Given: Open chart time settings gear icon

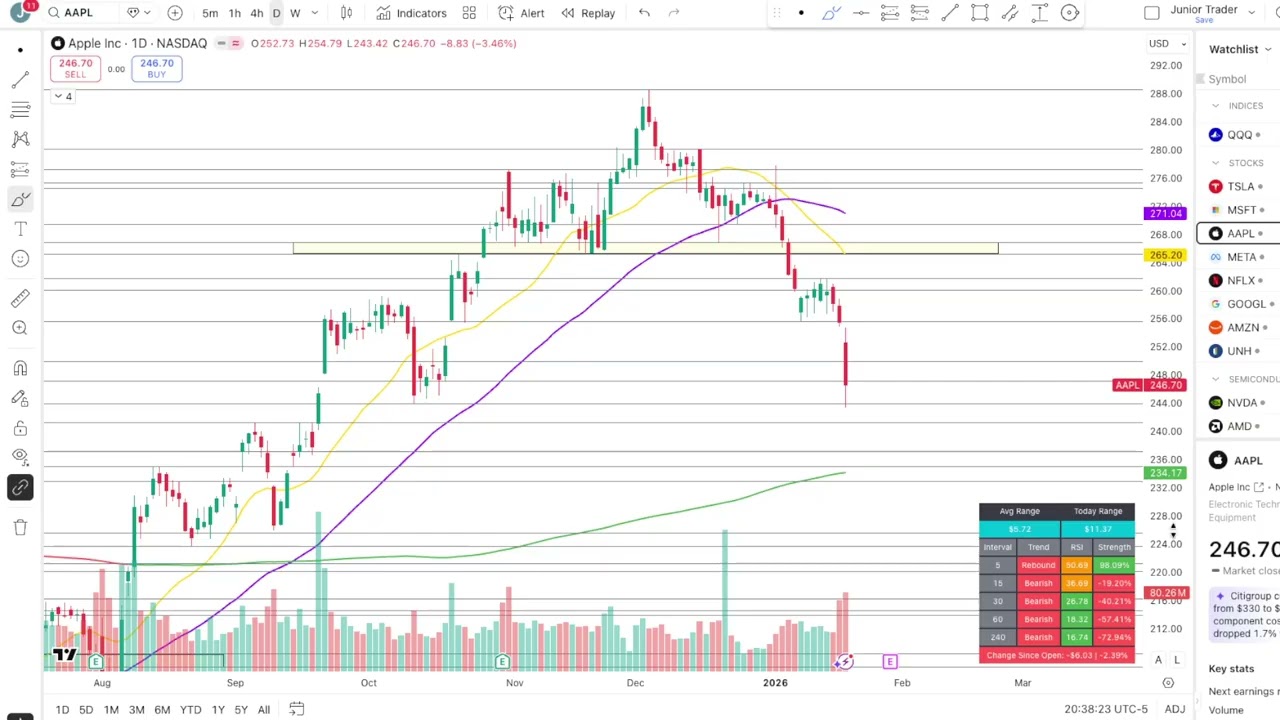Looking at the screenshot, I should pyautogui.click(x=1168, y=683).
